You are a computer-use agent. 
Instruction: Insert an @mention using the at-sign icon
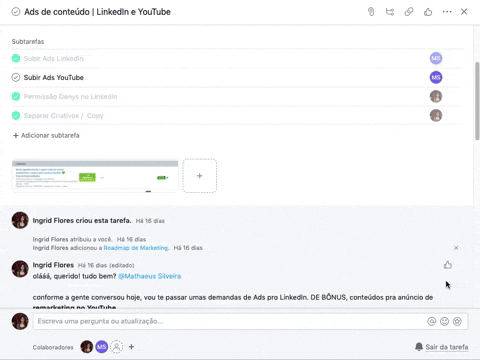(431, 321)
